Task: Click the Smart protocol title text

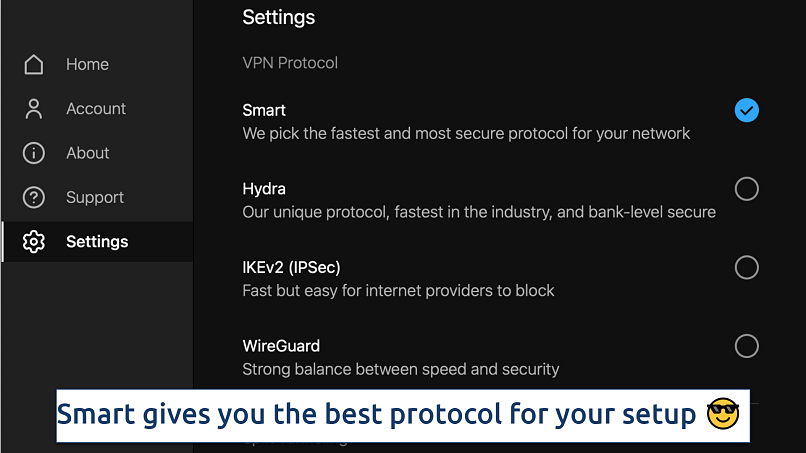Action: pos(264,110)
